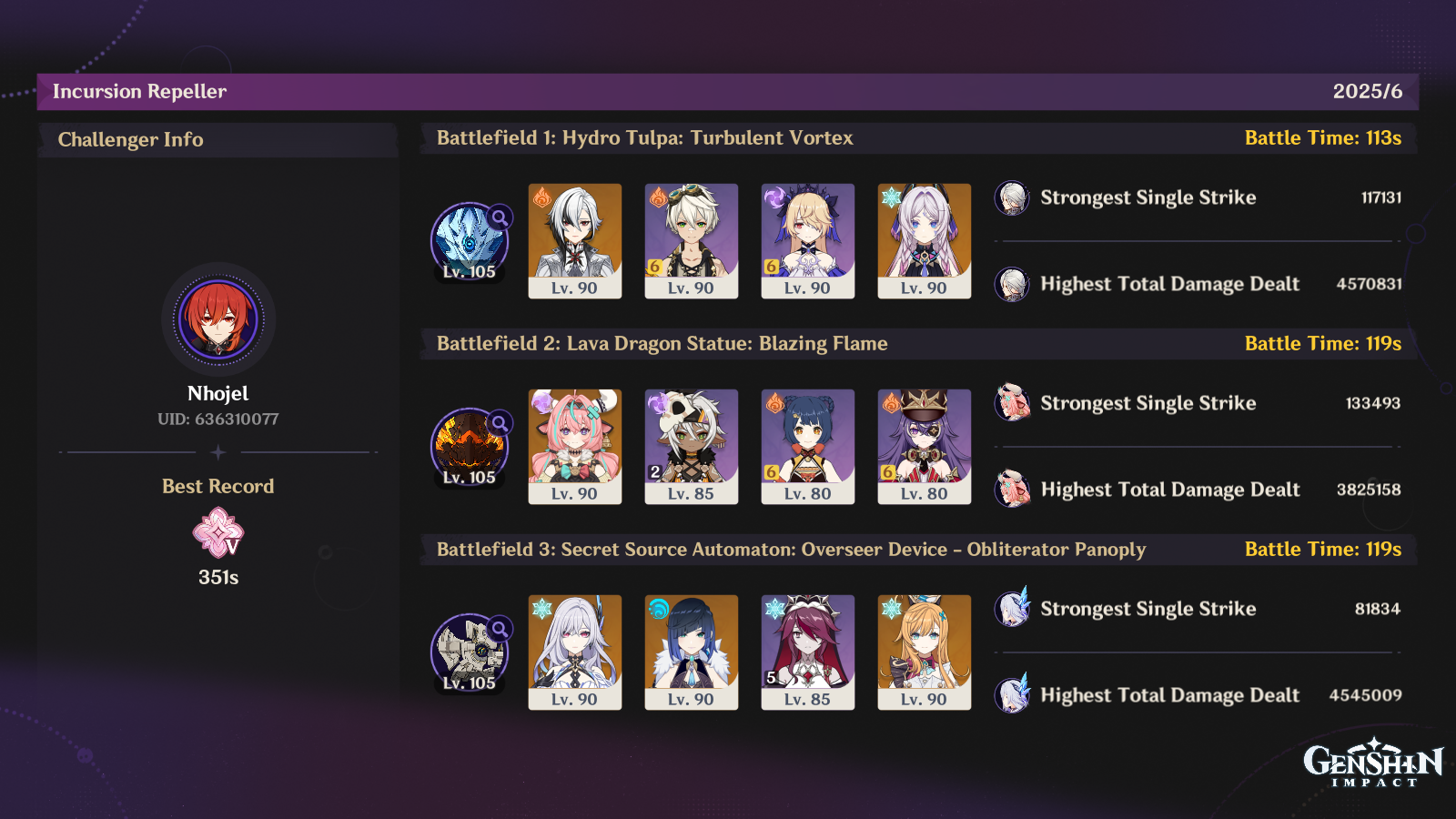Select the Lv. 85 skull-mask character card

692,447
